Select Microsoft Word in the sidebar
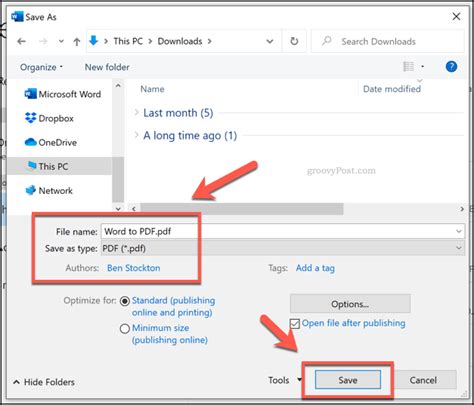The image size is (474, 405). 63,94
